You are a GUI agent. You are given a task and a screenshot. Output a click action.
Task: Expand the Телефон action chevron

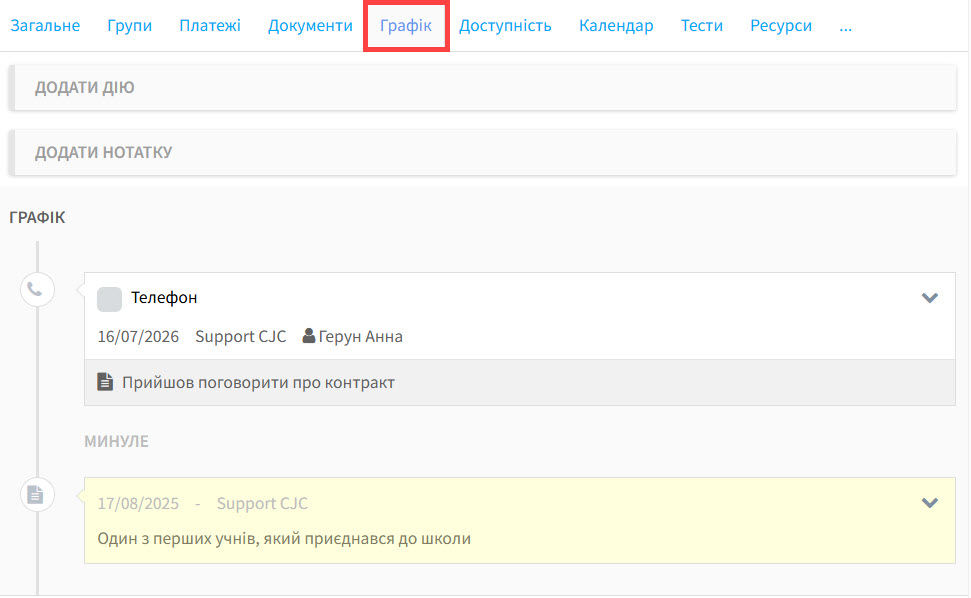930,298
